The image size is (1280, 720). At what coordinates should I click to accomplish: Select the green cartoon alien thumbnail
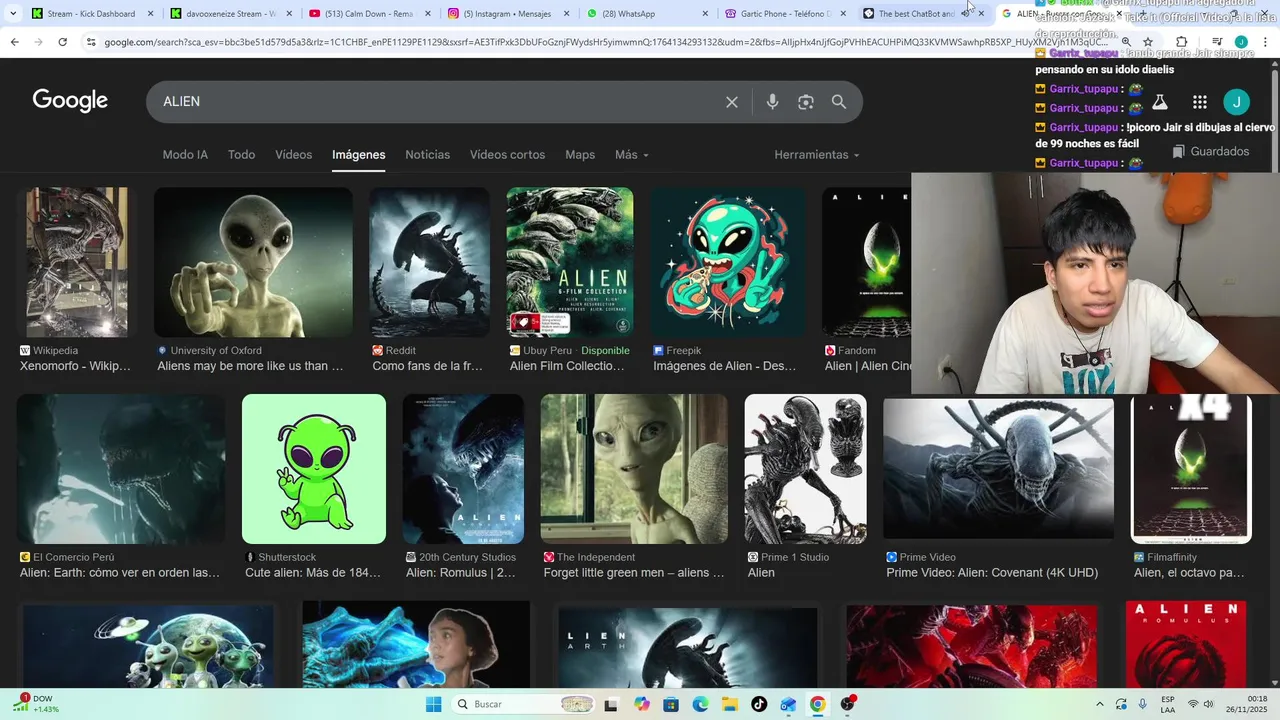(x=314, y=469)
